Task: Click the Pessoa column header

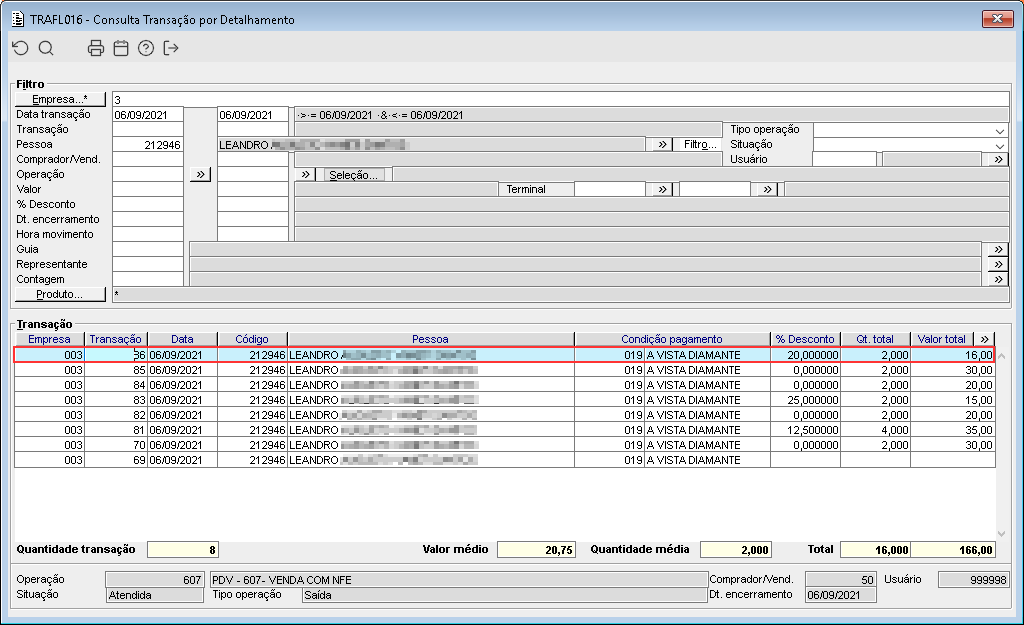Action: click(430, 339)
